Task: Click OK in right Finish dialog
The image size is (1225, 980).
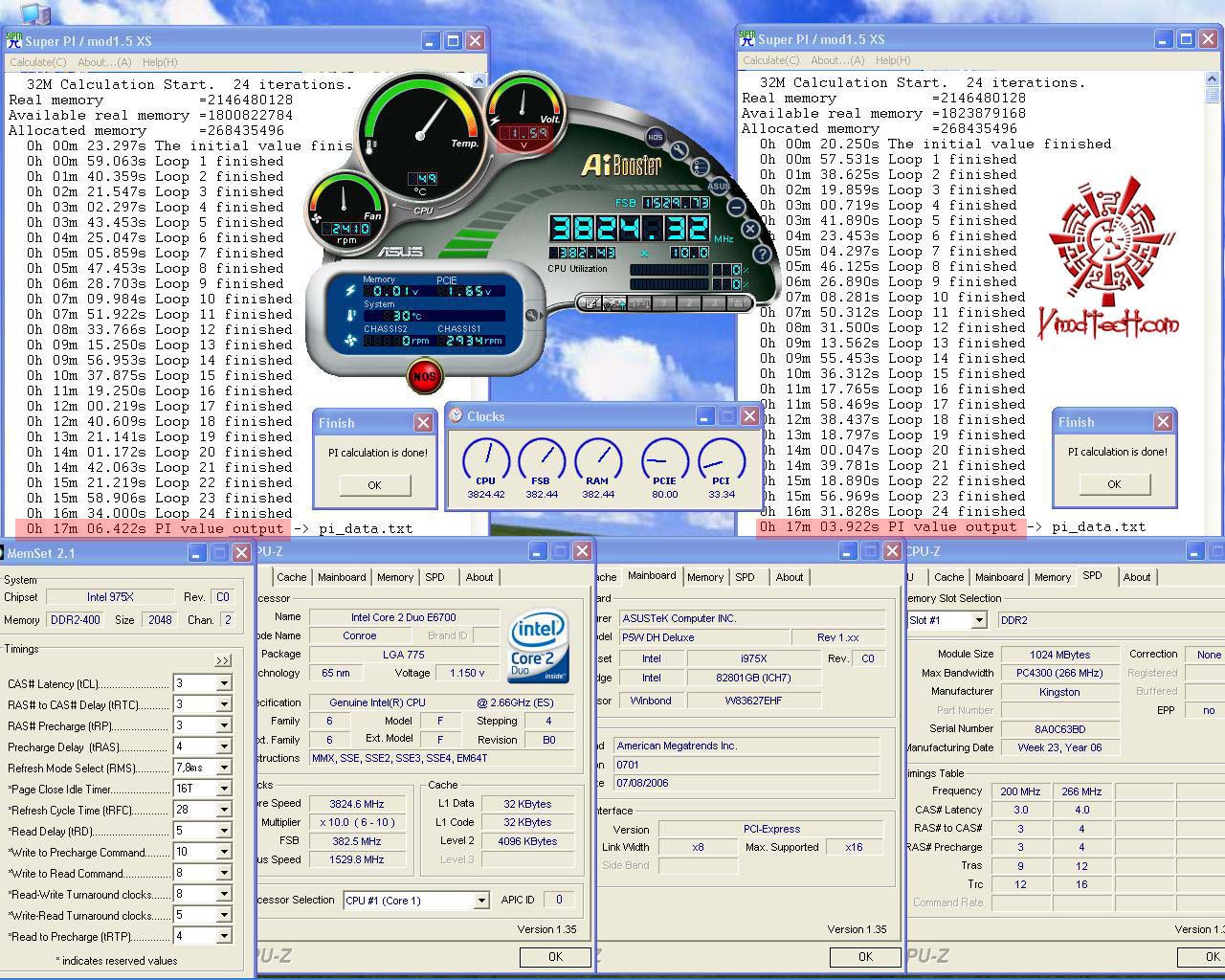Action: coord(1114,484)
